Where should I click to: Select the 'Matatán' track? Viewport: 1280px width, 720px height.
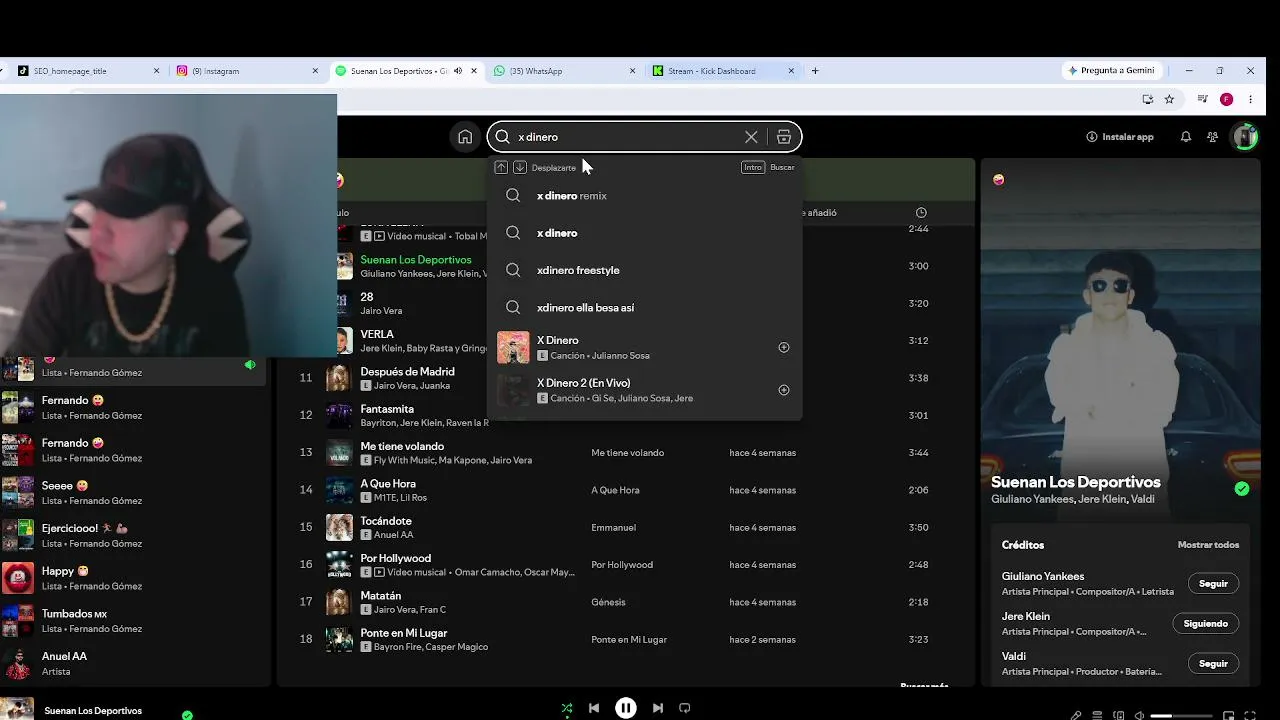(x=381, y=596)
